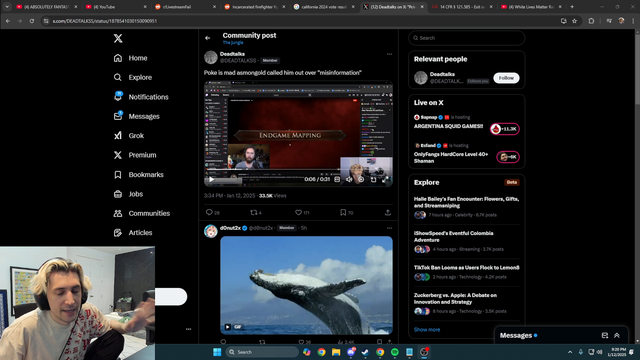This screenshot has width=640, height=360.
Task: Open Articles in the X sidebar
Action: coord(133,233)
